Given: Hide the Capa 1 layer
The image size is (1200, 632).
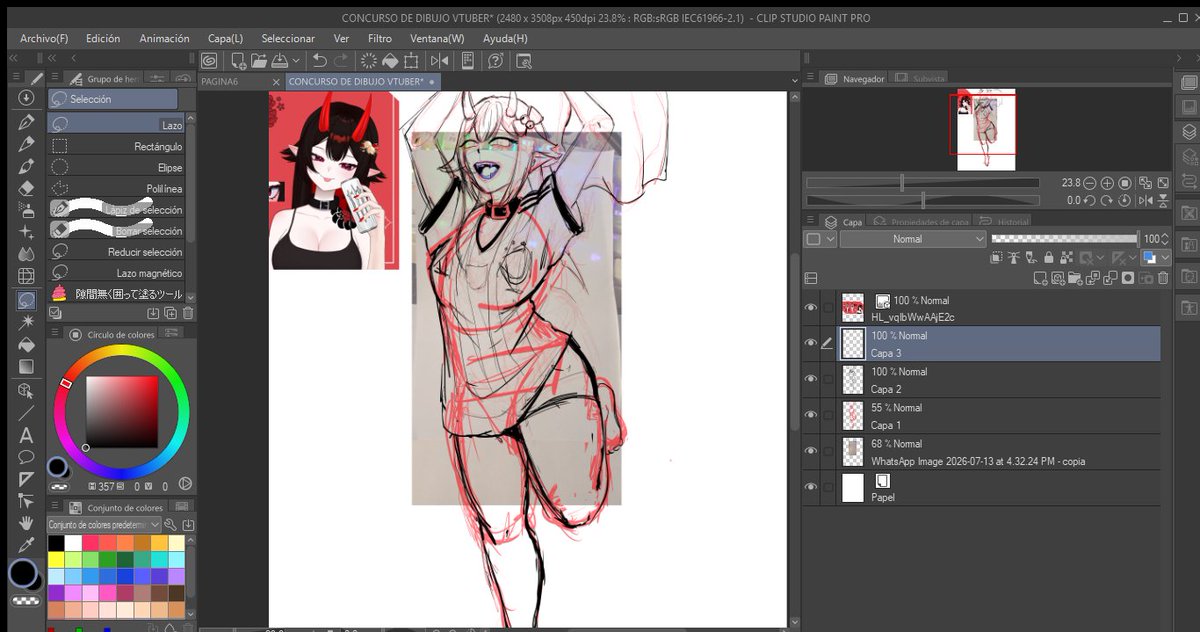Looking at the screenshot, I should click(x=811, y=415).
